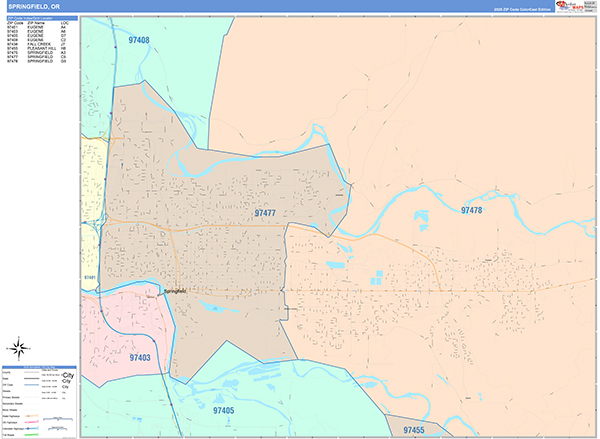Click the lower scale bar in the legend
The width and height of the screenshot is (600, 439).
58,428
